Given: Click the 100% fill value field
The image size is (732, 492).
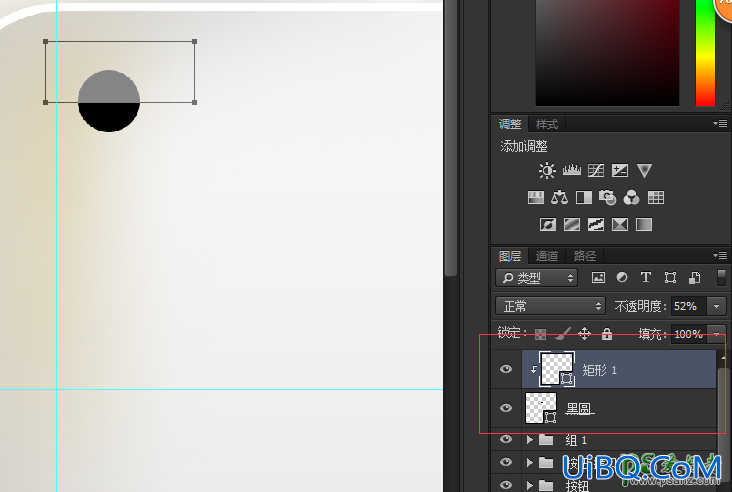Looking at the screenshot, I should 689,334.
